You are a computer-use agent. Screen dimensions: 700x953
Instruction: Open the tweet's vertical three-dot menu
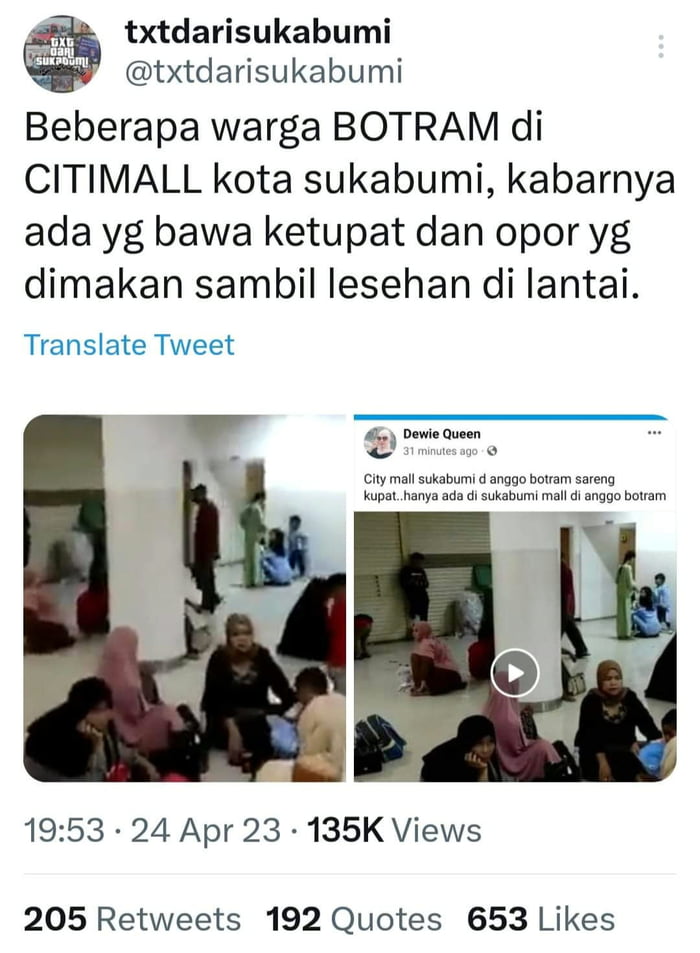pos(661,46)
